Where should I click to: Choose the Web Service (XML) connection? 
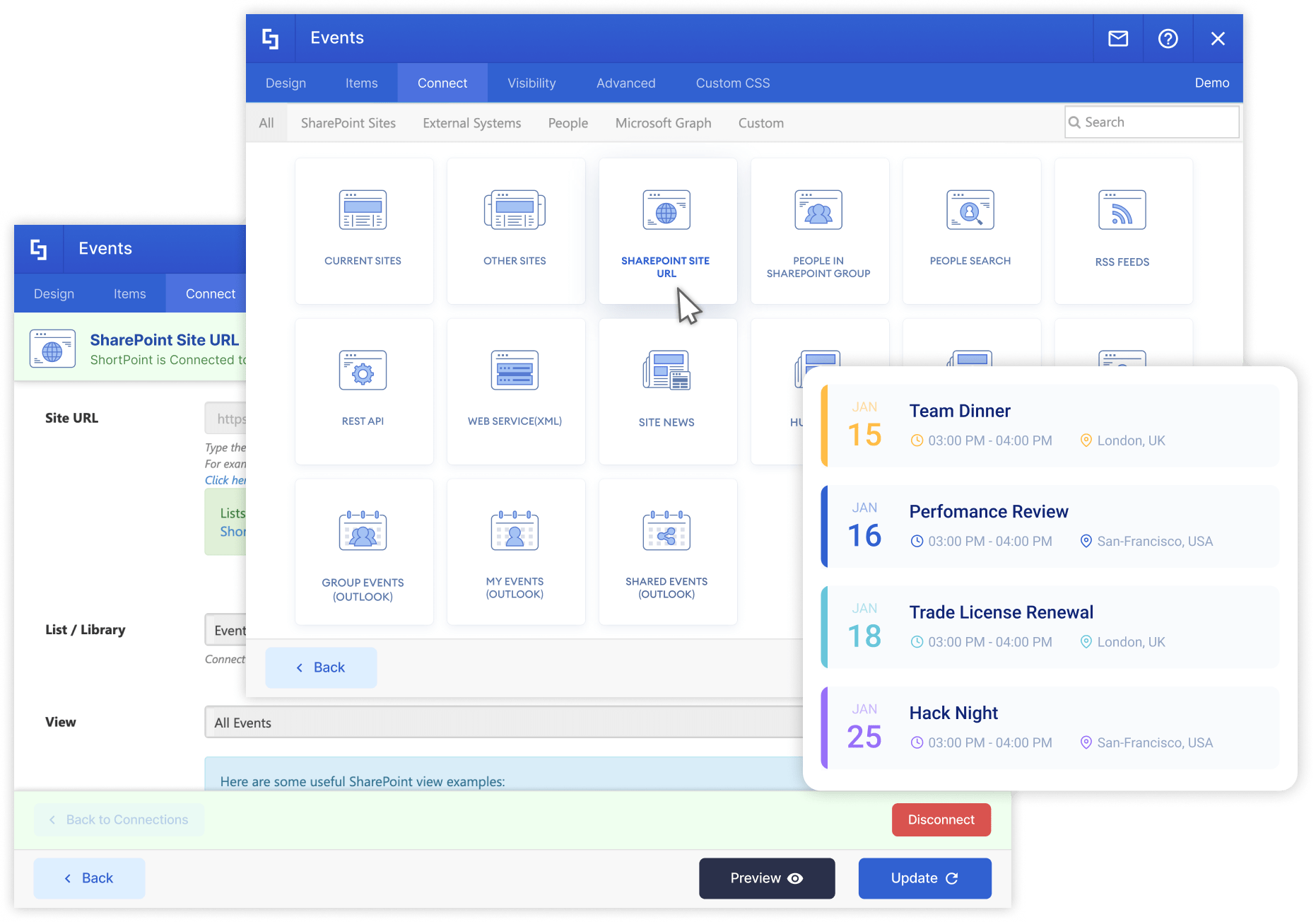pos(515,391)
